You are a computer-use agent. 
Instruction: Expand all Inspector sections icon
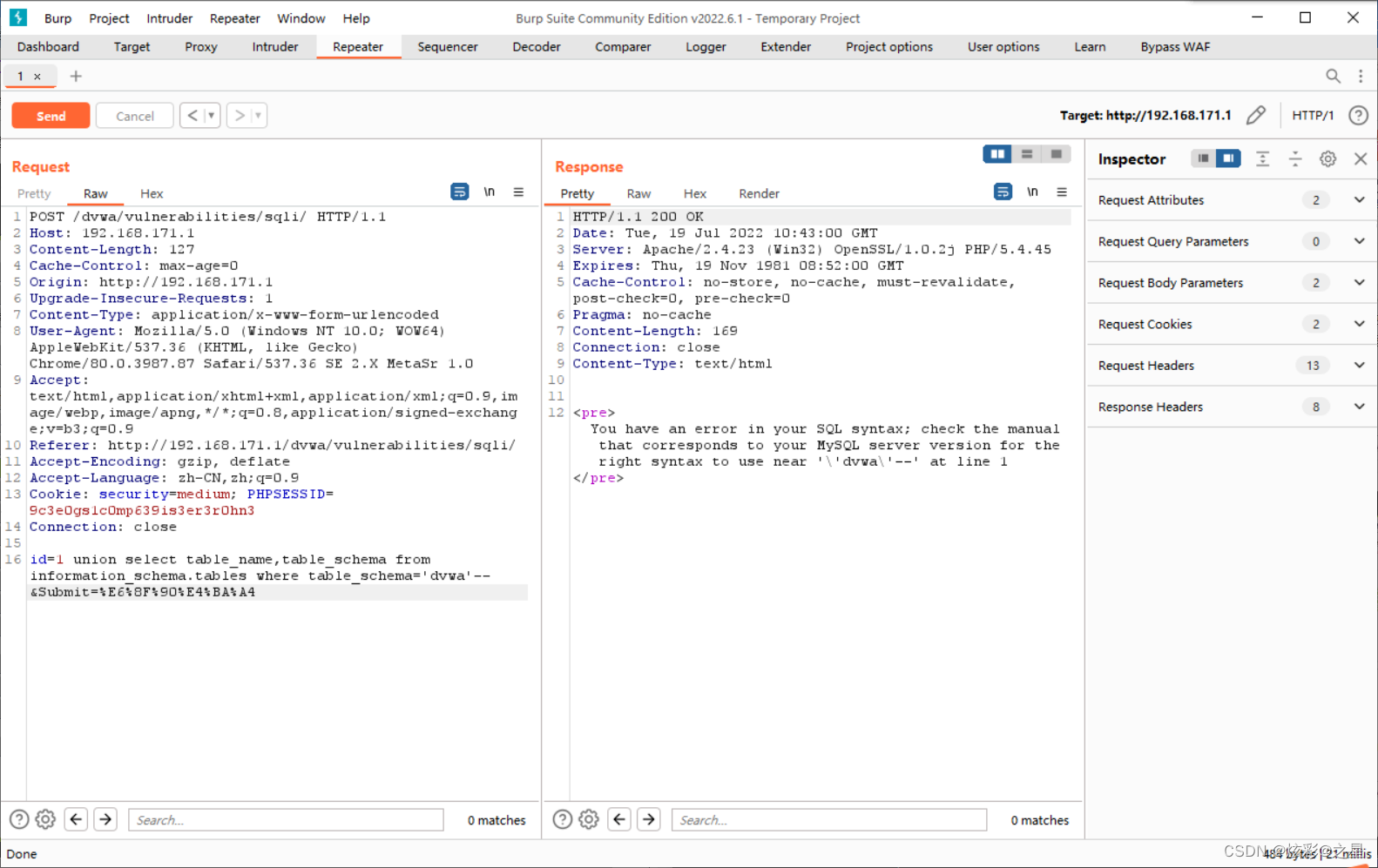1262,158
